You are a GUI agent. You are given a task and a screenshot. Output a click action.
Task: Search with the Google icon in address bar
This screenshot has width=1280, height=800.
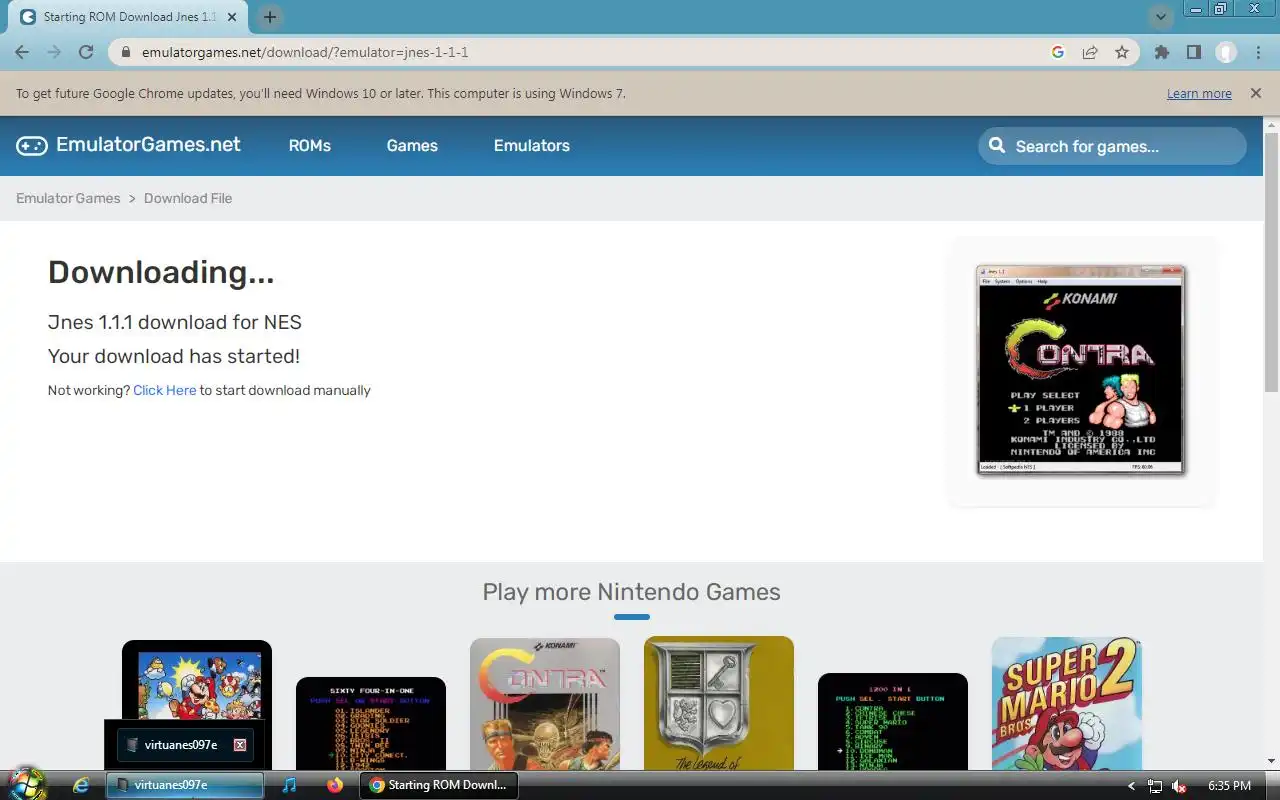[1058, 52]
